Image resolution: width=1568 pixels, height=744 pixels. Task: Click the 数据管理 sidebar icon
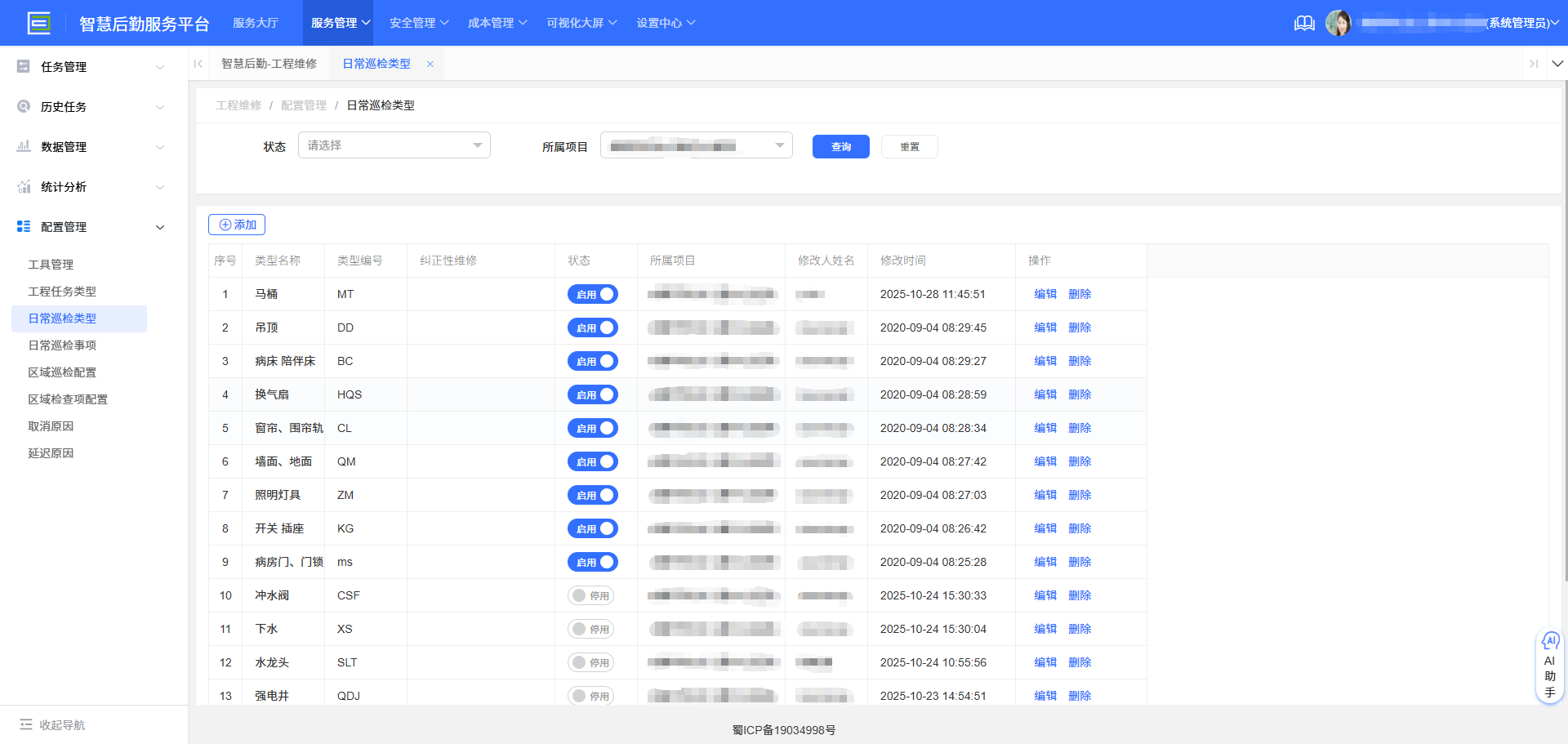23,146
